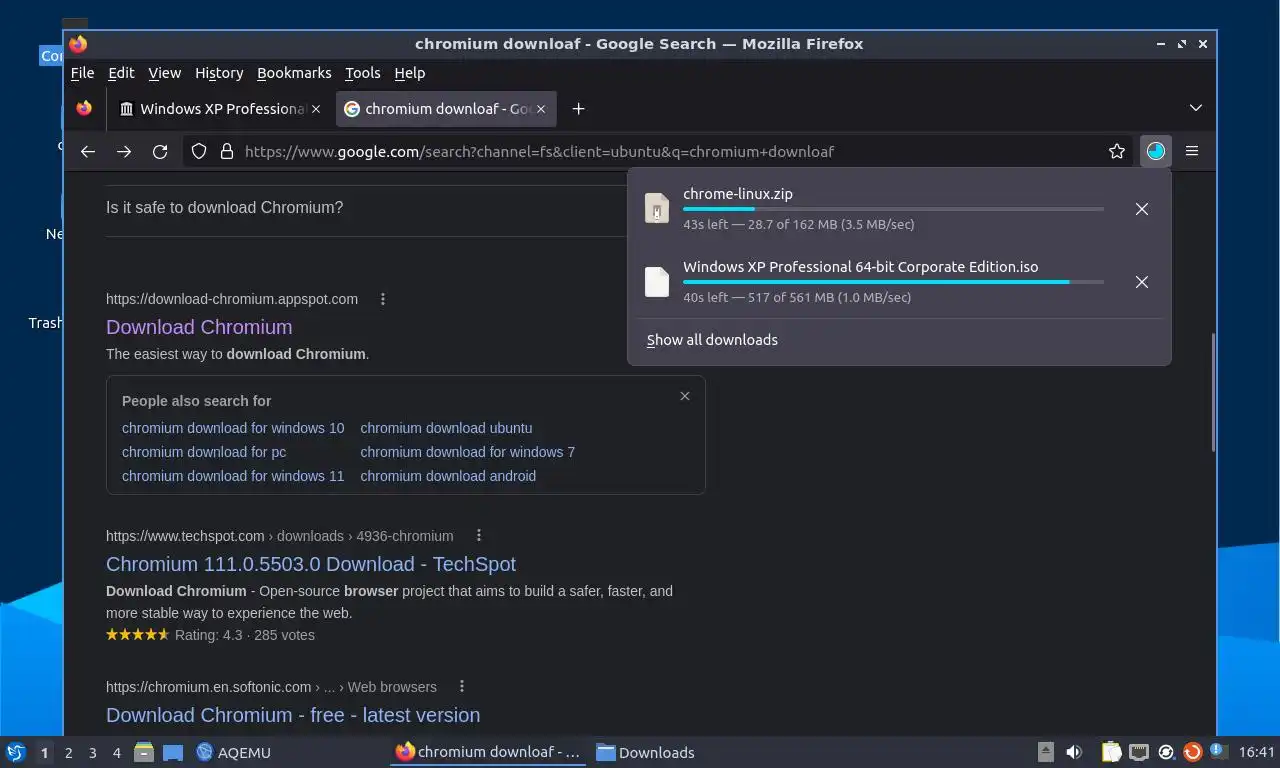Dismiss the People also search for box
The height and width of the screenshot is (768, 1280).
tap(685, 396)
